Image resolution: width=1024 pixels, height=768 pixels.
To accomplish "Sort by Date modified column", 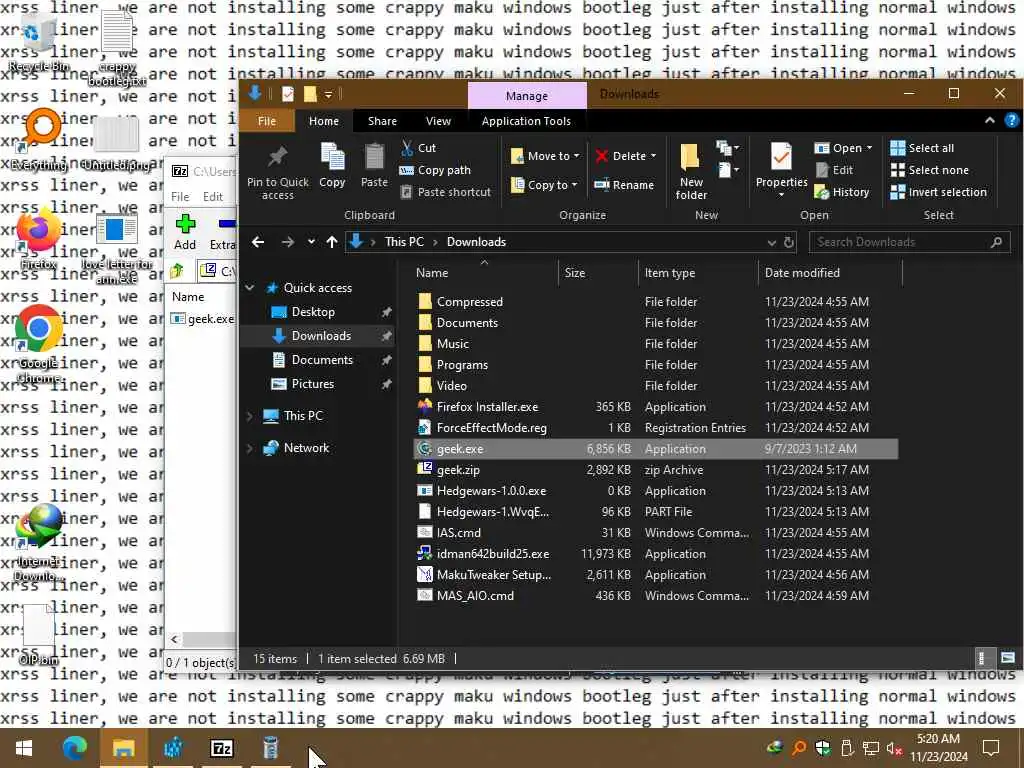I will (829, 273).
